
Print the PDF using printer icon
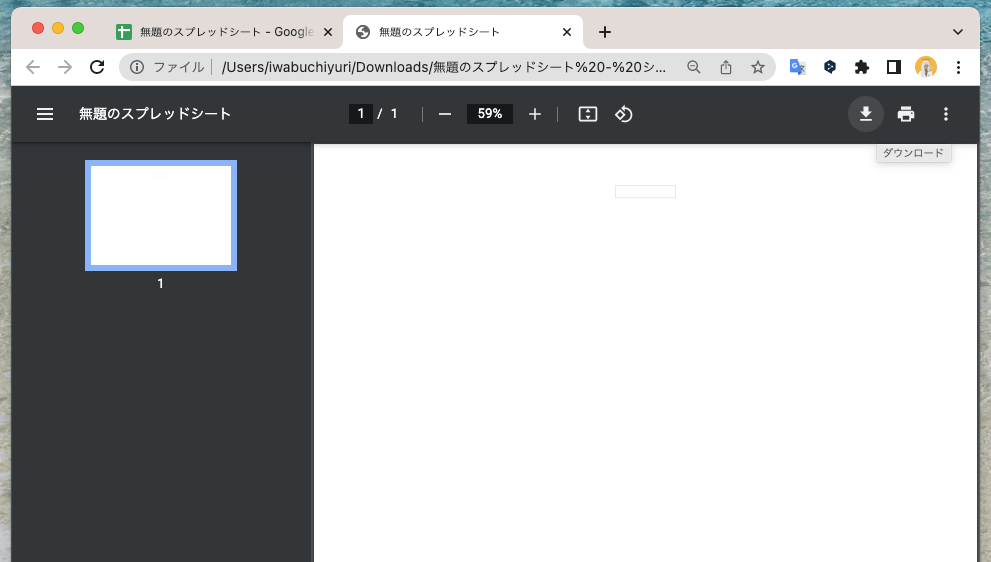[x=906, y=114]
